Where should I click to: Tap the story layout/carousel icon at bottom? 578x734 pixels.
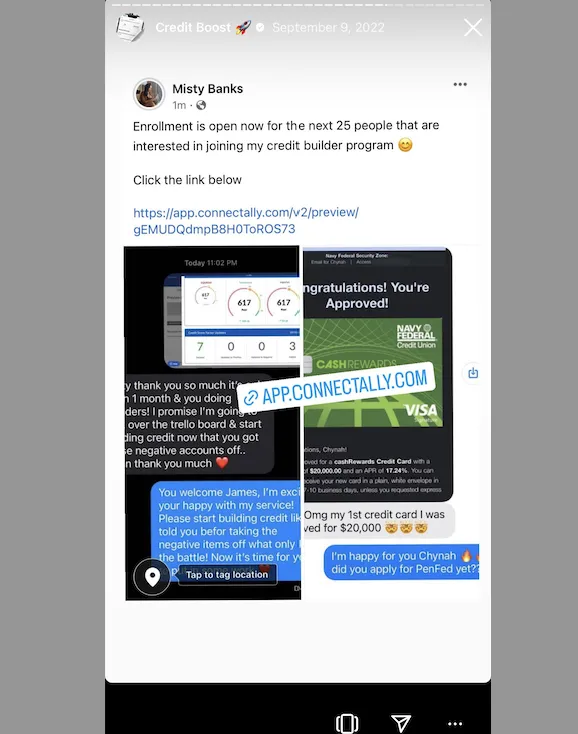tap(347, 723)
